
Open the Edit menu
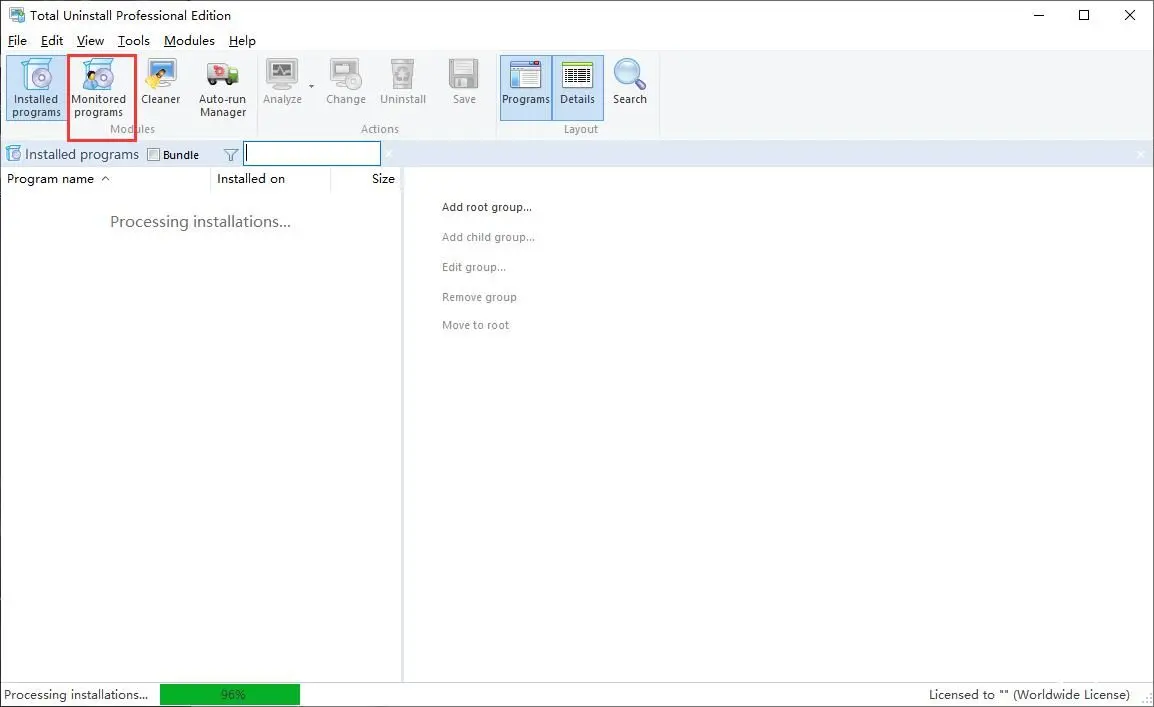[52, 40]
